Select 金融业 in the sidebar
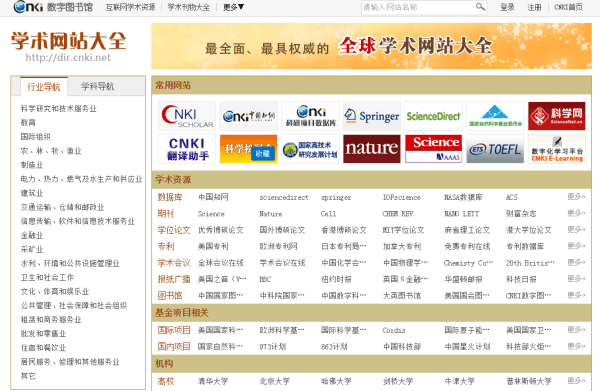The image size is (600, 391). [32, 235]
